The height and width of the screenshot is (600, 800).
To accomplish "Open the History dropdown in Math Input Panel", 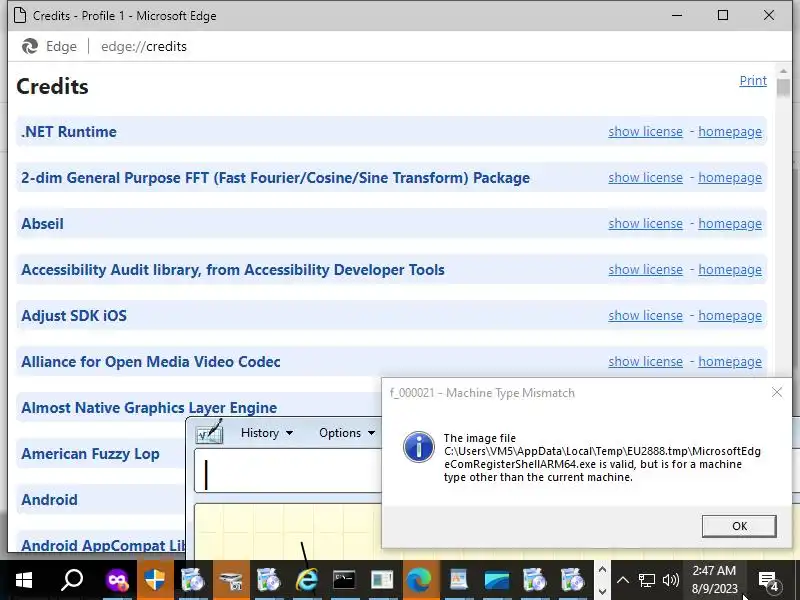I will (x=267, y=433).
